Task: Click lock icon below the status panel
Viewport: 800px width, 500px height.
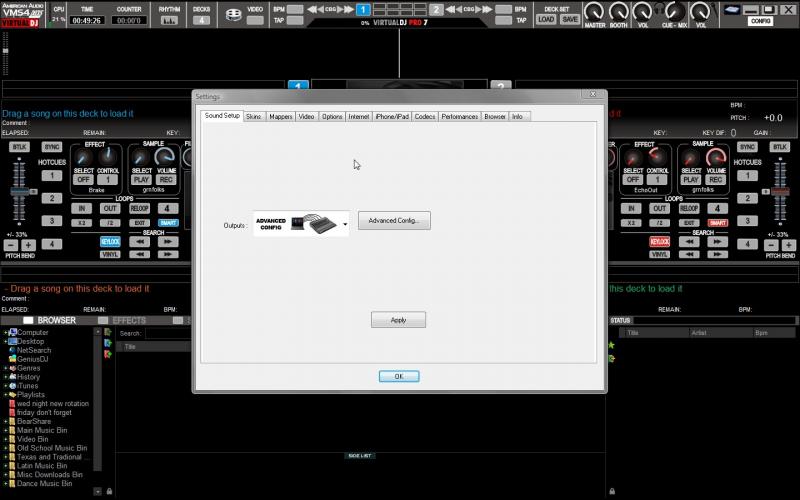Action: click(612, 491)
